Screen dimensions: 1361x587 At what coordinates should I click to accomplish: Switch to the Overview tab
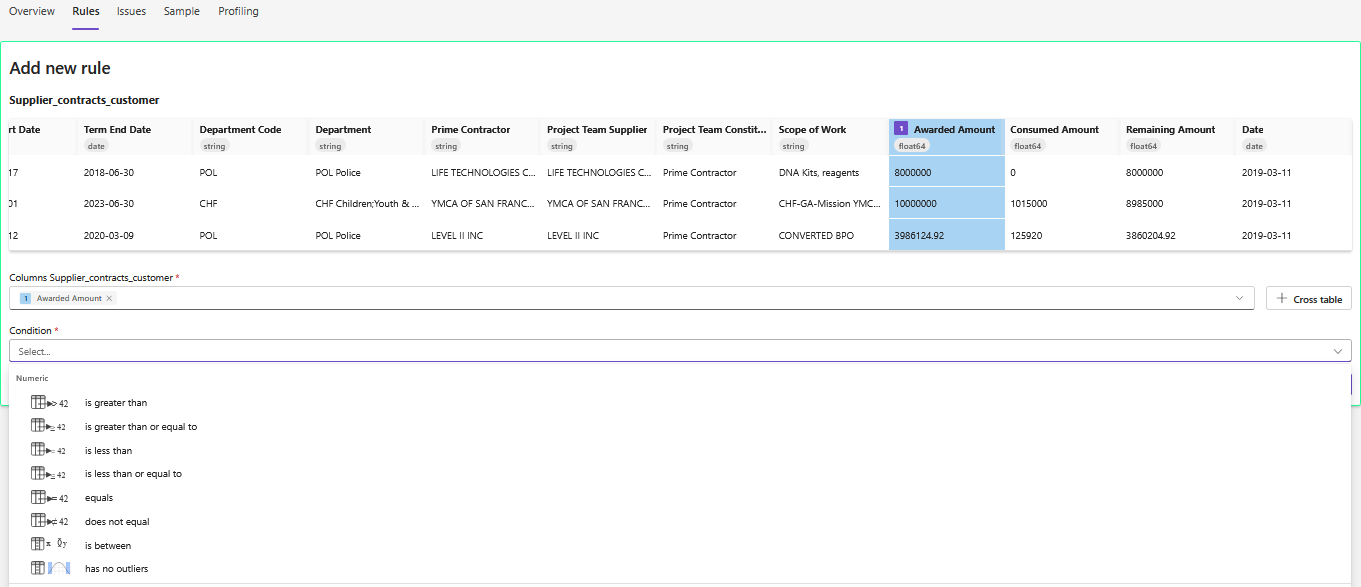click(32, 12)
